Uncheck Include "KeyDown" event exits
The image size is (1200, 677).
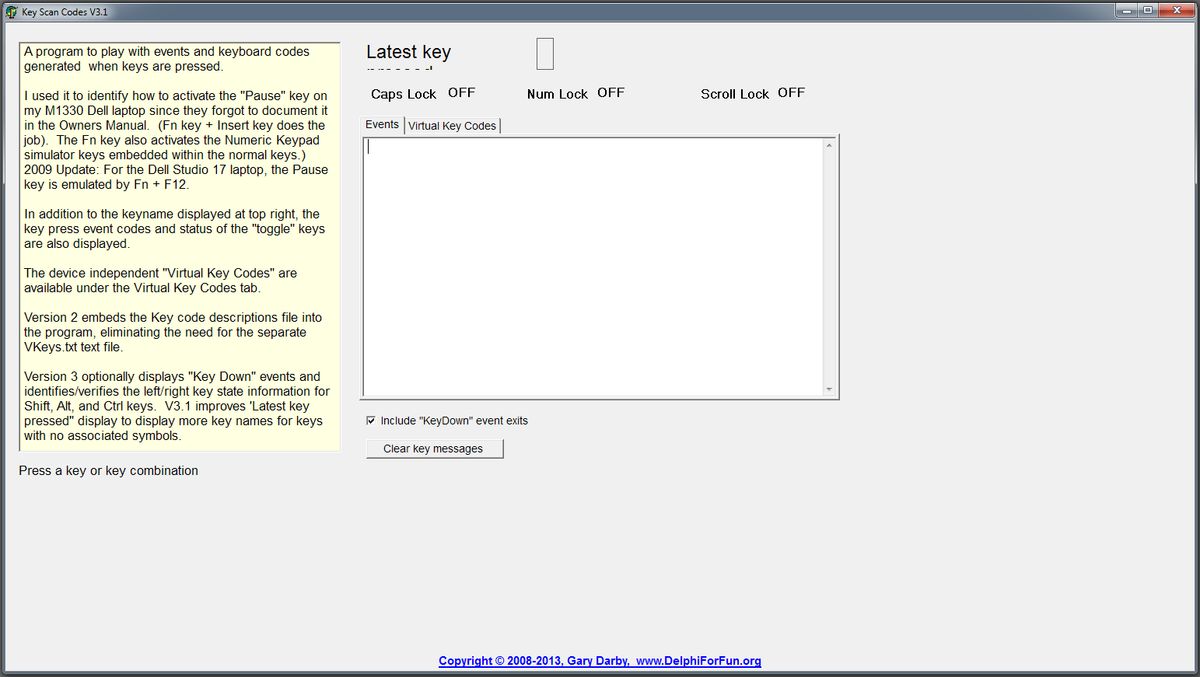click(371, 420)
